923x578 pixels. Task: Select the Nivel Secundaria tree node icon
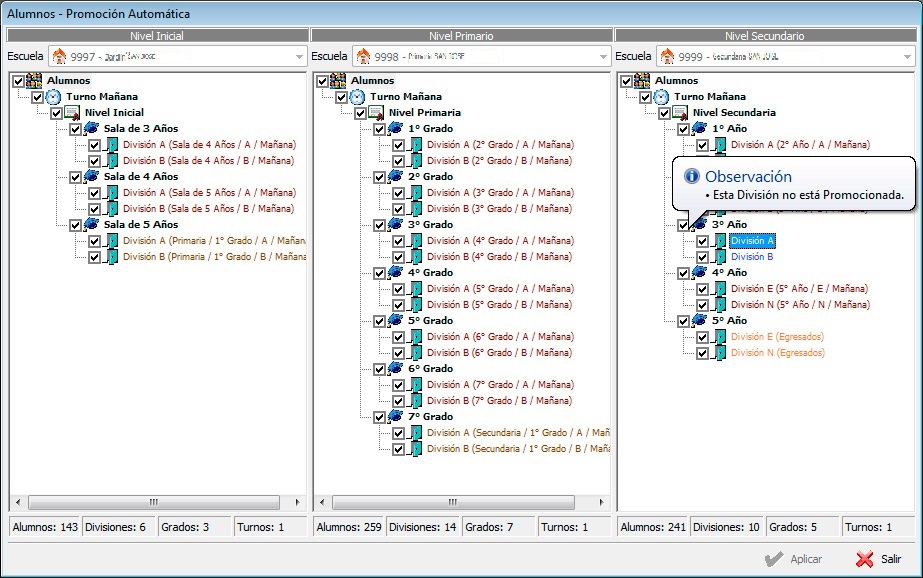click(680, 112)
